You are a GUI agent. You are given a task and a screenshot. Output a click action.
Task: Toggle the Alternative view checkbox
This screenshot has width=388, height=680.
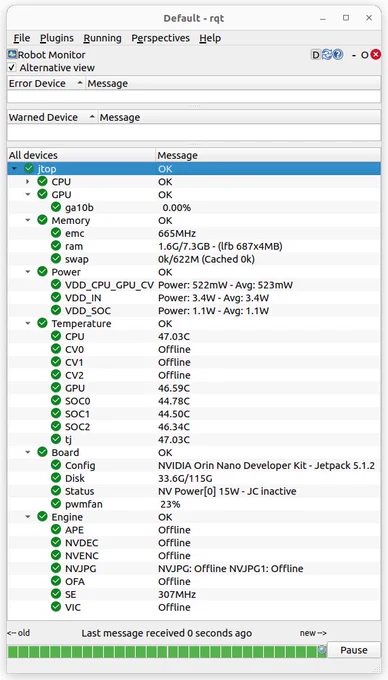(x=12, y=68)
